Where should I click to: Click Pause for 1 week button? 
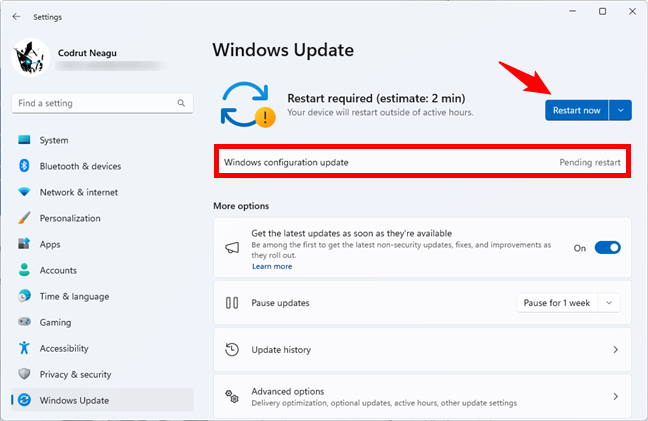click(557, 303)
